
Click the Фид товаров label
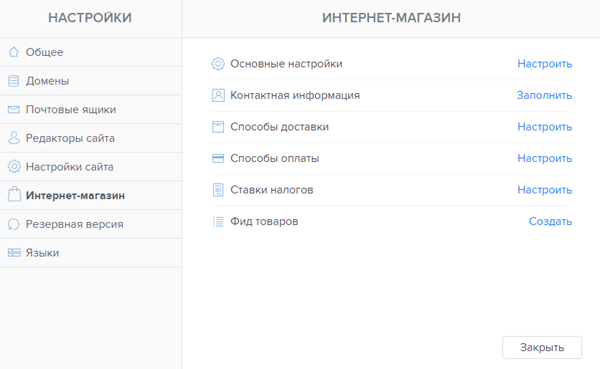(x=264, y=221)
